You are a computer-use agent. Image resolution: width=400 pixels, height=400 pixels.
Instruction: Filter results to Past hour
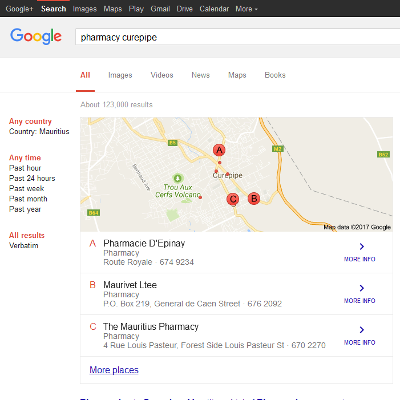(25, 168)
